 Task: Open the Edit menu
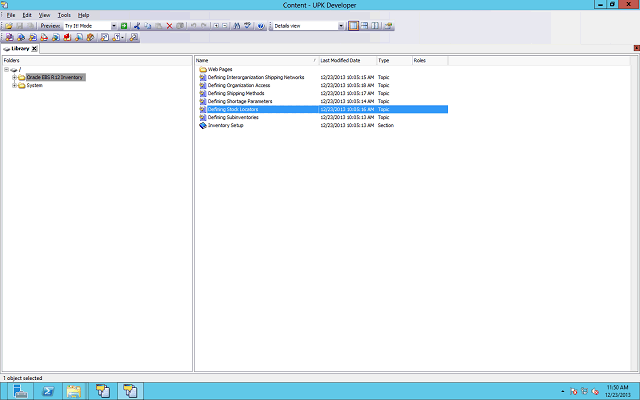[x=27, y=15]
